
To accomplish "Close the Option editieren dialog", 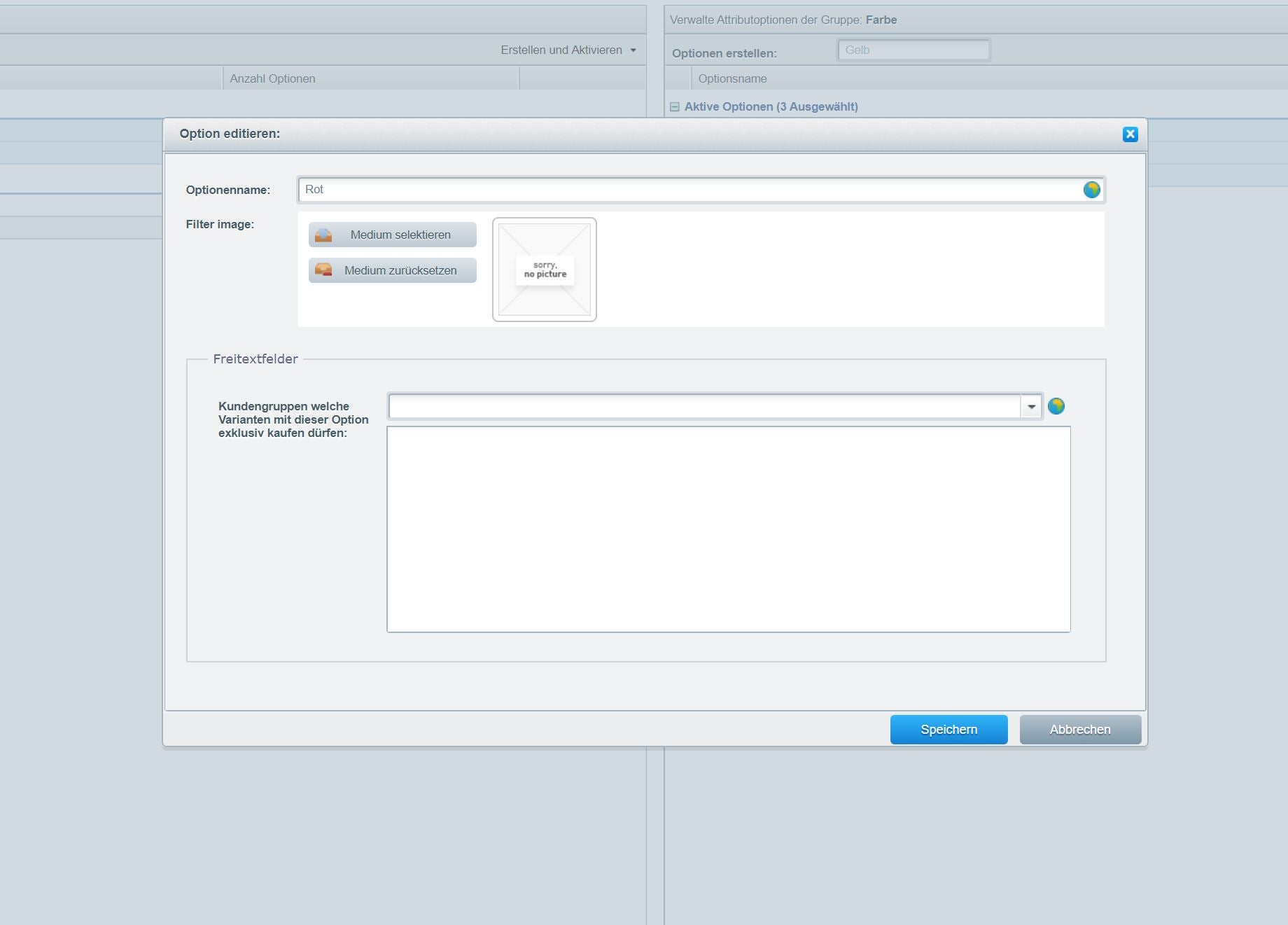I will 1130,134.
